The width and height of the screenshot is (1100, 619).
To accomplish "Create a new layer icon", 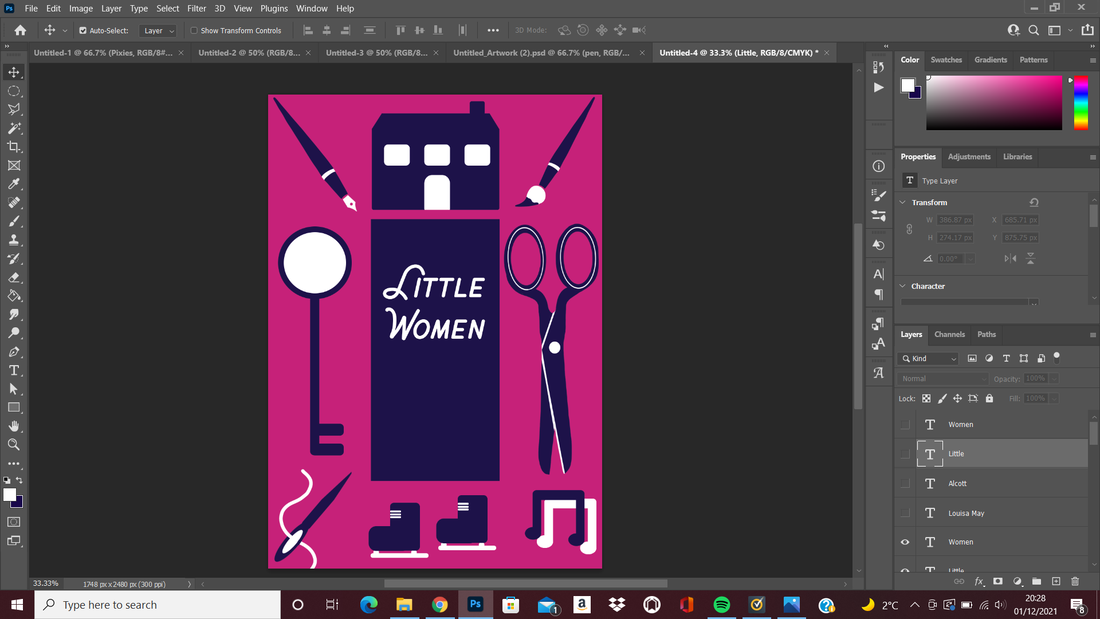I will 1056,581.
